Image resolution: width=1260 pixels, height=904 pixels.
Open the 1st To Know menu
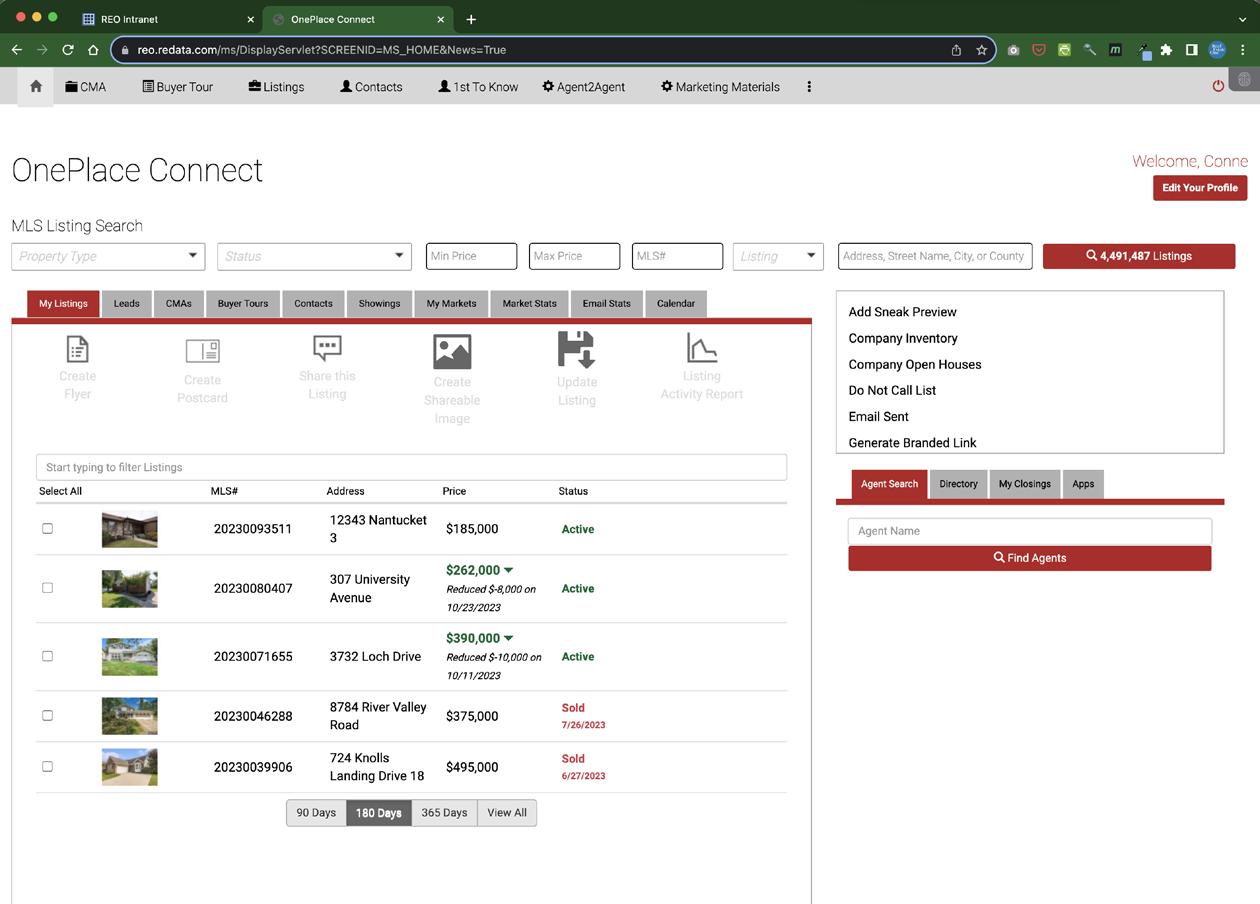(478, 87)
